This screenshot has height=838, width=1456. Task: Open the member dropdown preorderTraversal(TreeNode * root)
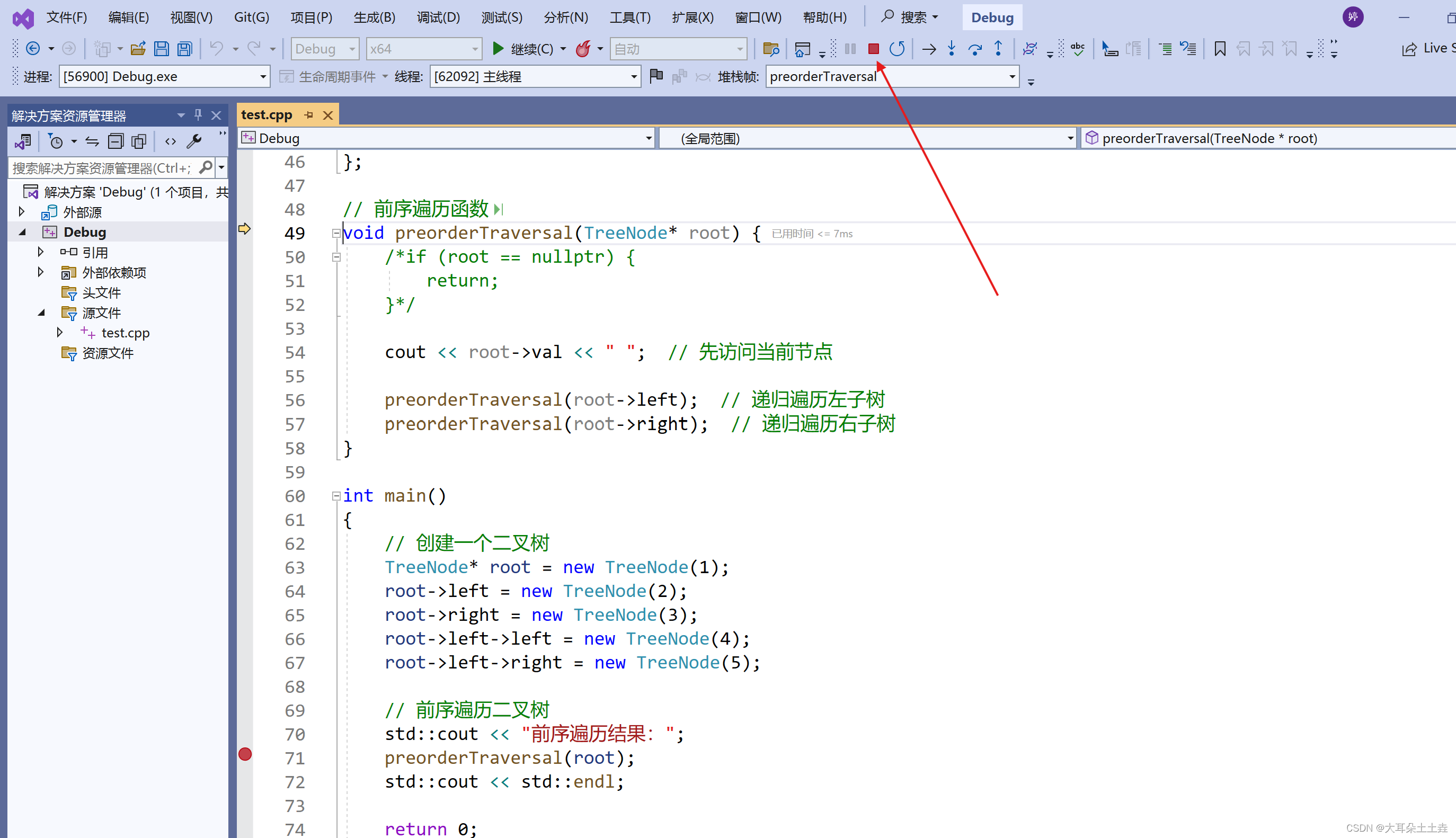tap(1268, 138)
